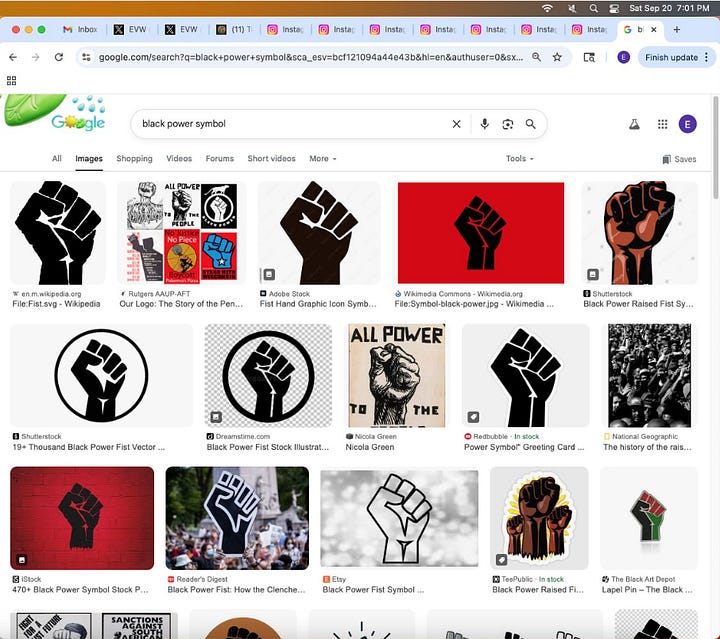Start voice search with microphone icon
Image resolution: width=720 pixels, height=639 pixels.
(484, 124)
